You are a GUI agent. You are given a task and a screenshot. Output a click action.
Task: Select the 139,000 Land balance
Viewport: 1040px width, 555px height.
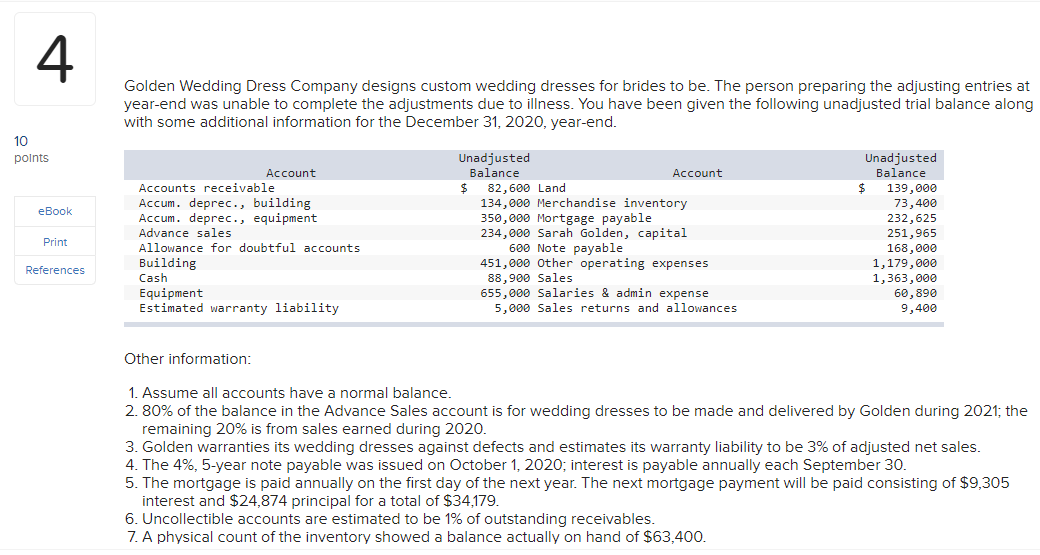click(912, 188)
